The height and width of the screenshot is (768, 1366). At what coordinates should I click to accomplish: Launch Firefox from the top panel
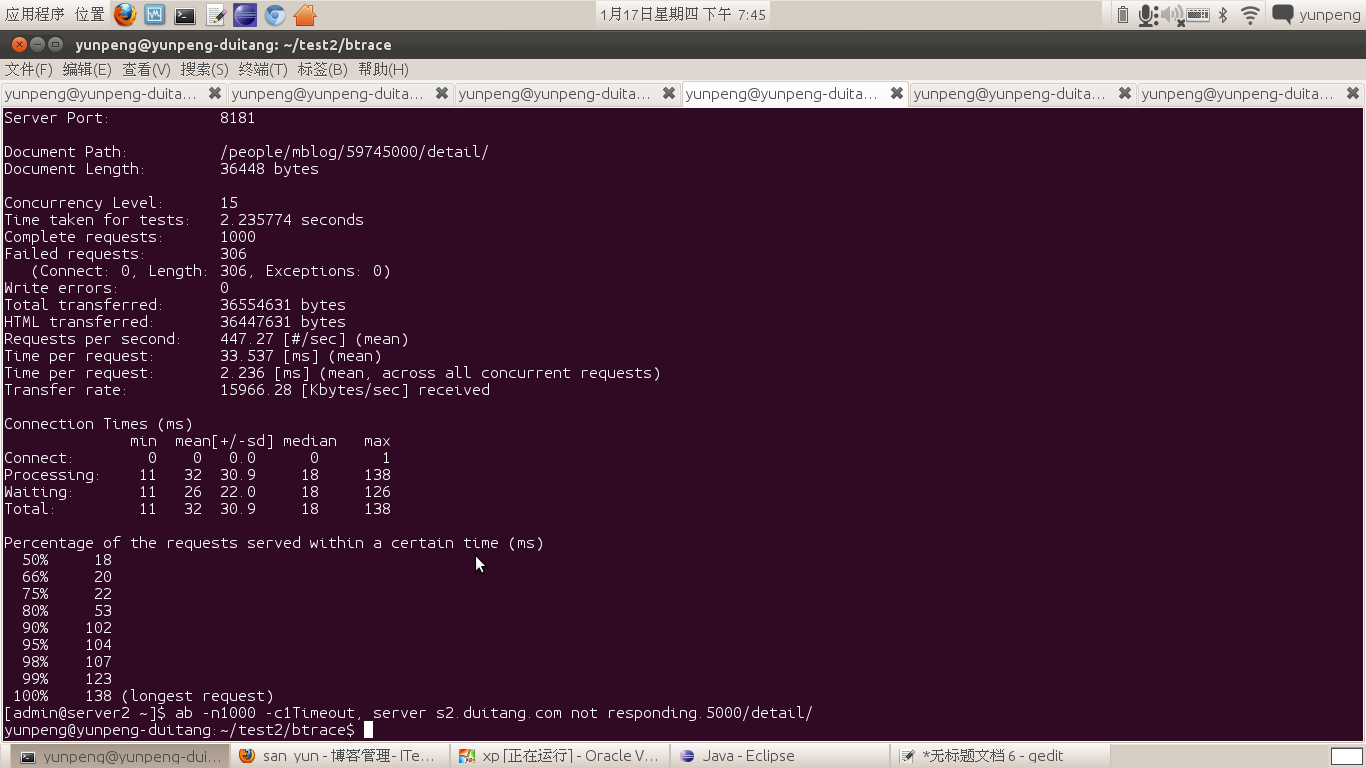click(x=125, y=14)
